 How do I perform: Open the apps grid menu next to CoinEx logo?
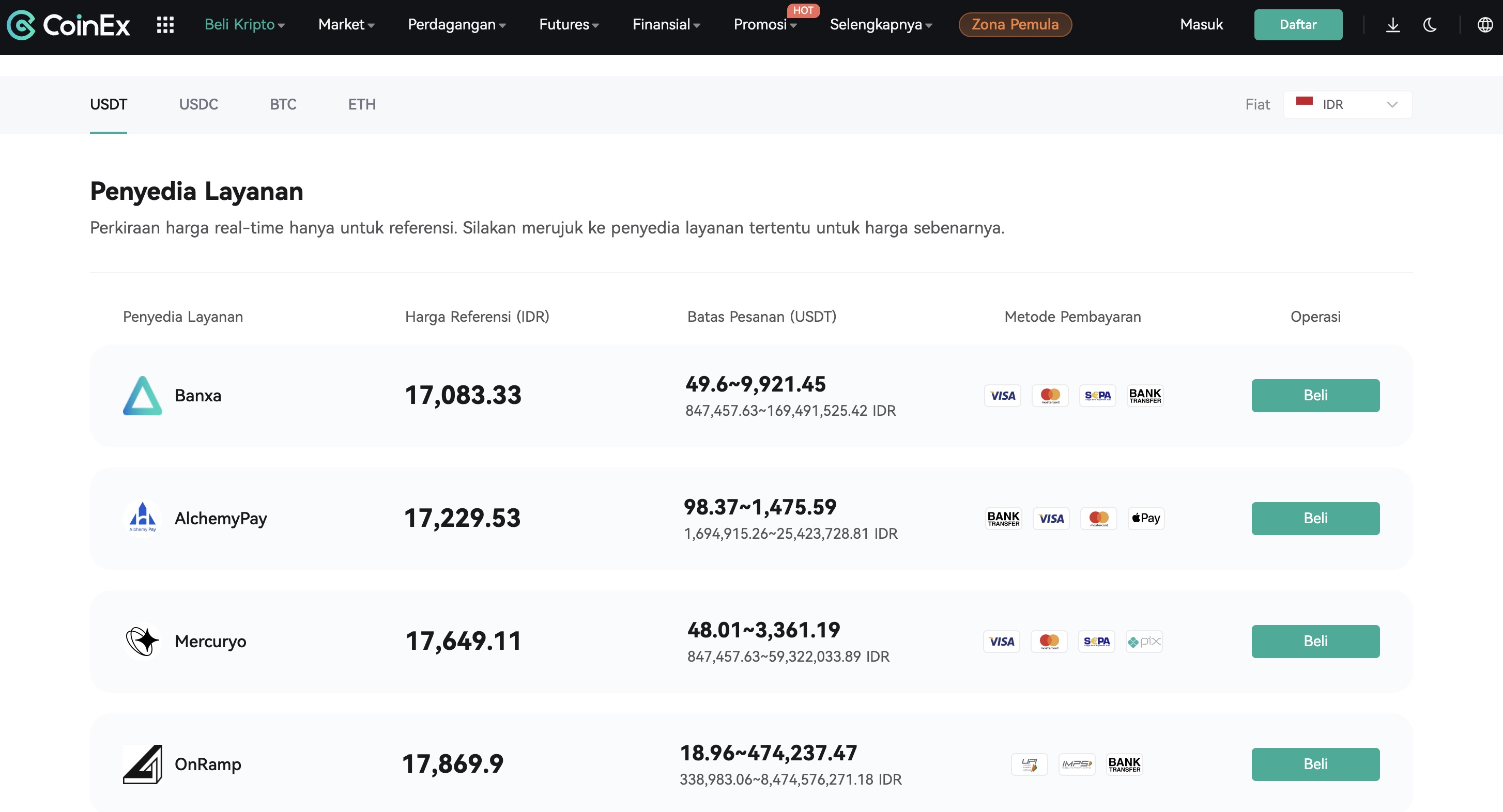click(165, 24)
